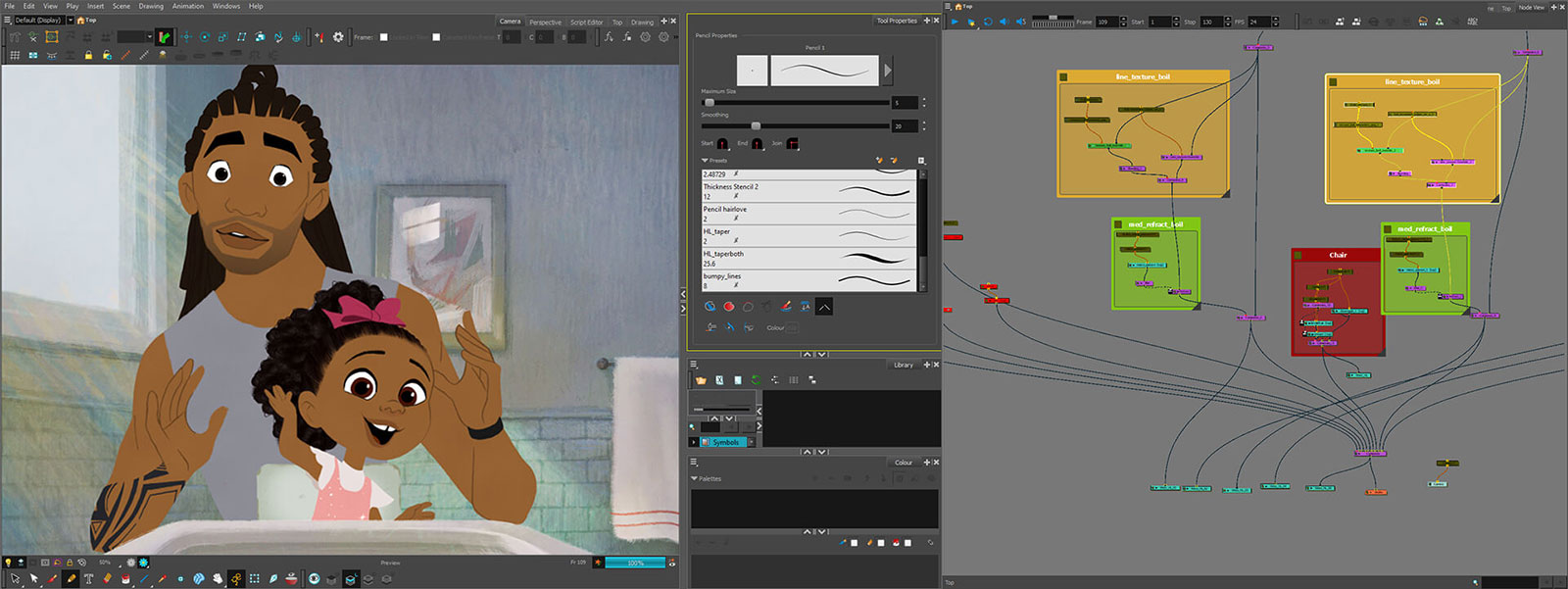Open the Animation menu

[x=188, y=6]
